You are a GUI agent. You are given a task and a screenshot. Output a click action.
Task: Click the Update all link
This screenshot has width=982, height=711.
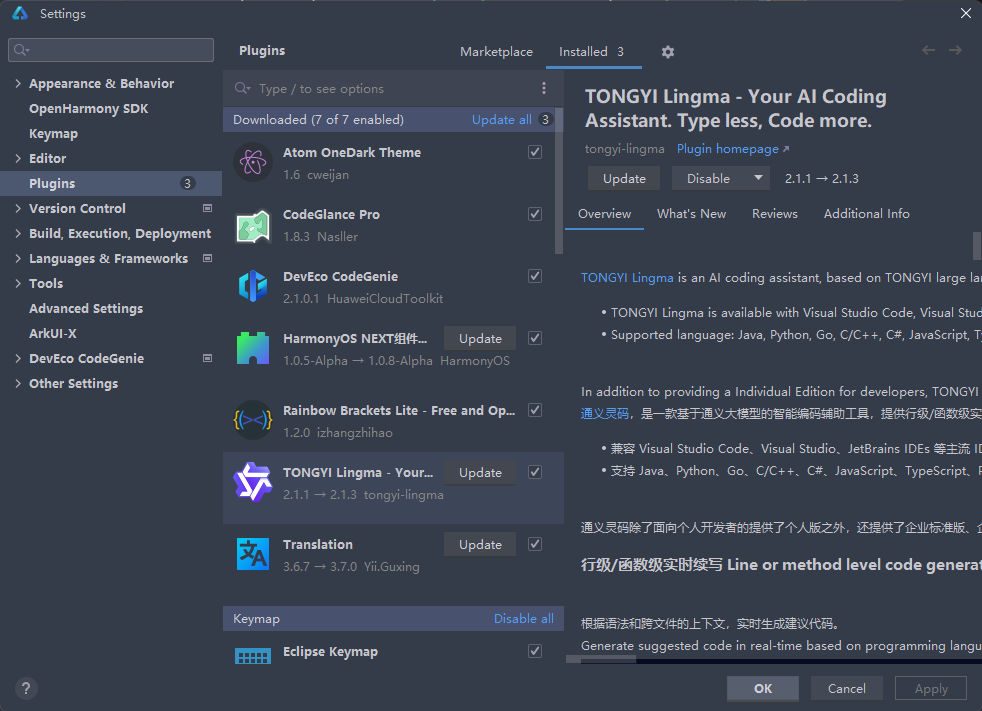pyautogui.click(x=502, y=120)
